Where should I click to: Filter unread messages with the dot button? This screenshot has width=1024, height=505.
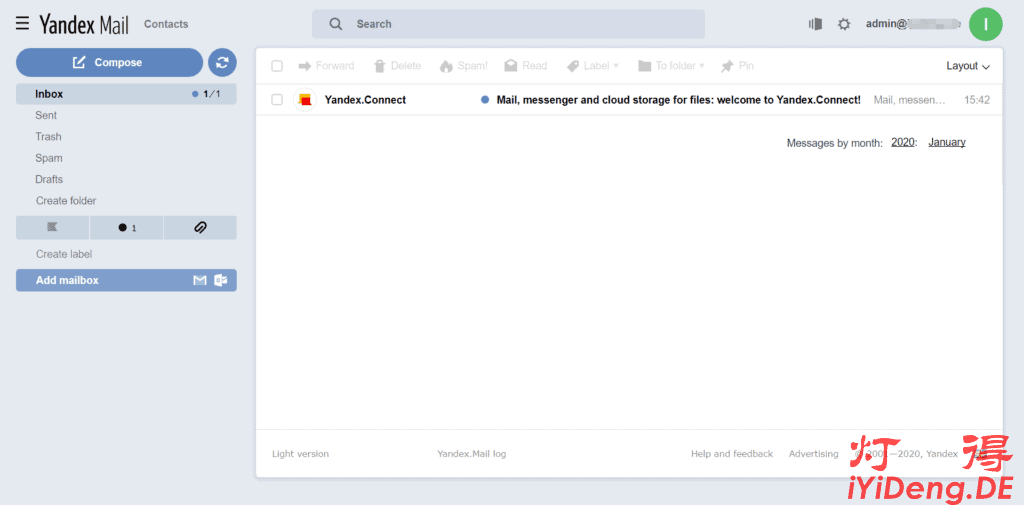pyautogui.click(x=126, y=228)
